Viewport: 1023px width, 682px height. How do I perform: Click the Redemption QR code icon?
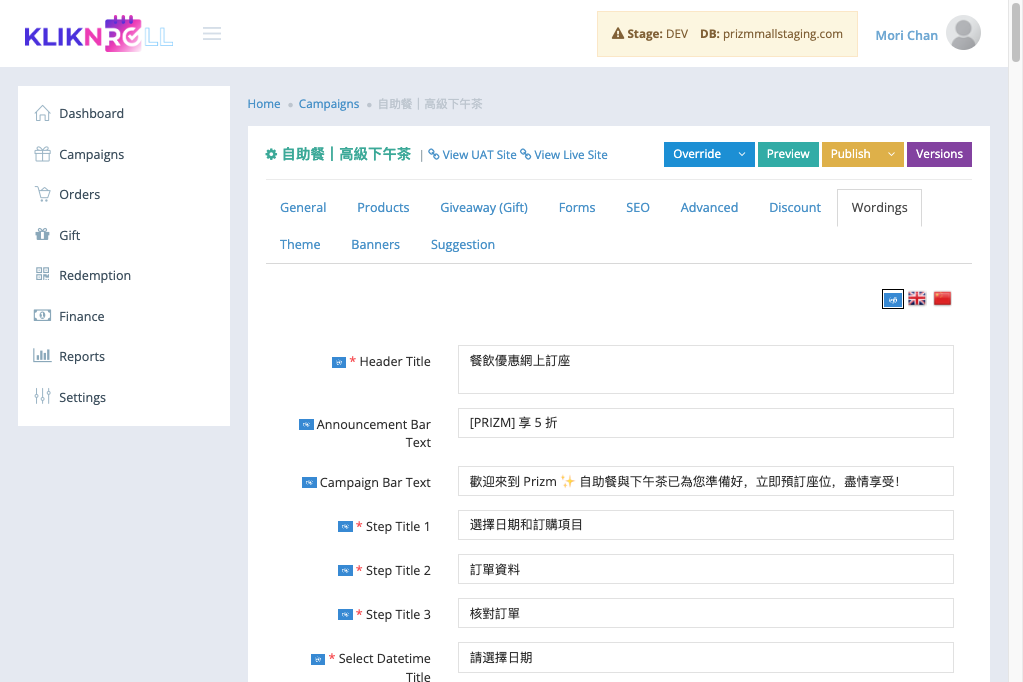[42, 274]
